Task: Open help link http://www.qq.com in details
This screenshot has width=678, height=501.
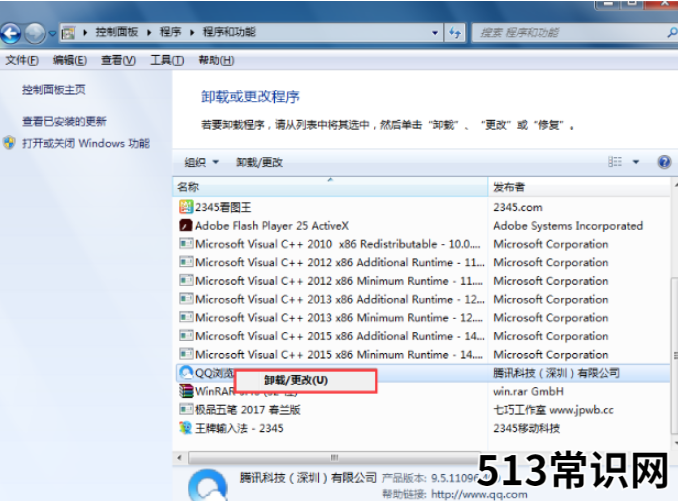Action: [x=479, y=494]
